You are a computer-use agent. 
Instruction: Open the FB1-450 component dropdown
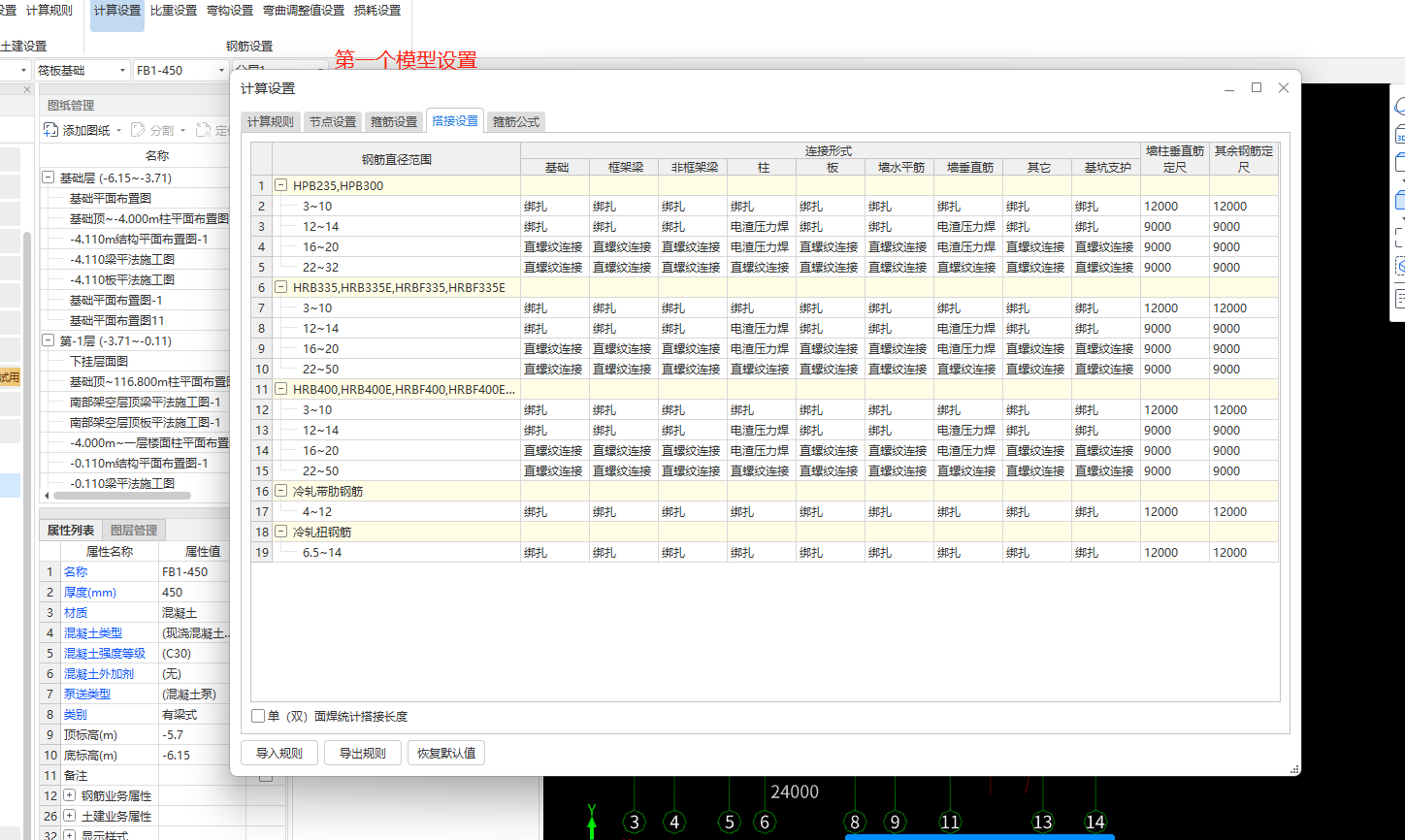tap(219, 71)
